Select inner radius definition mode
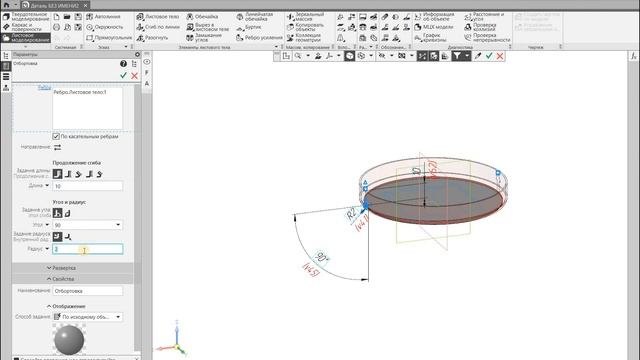Image resolution: width=640 pixels, height=360 pixels. pyautogui.click(x=58, y=236)
